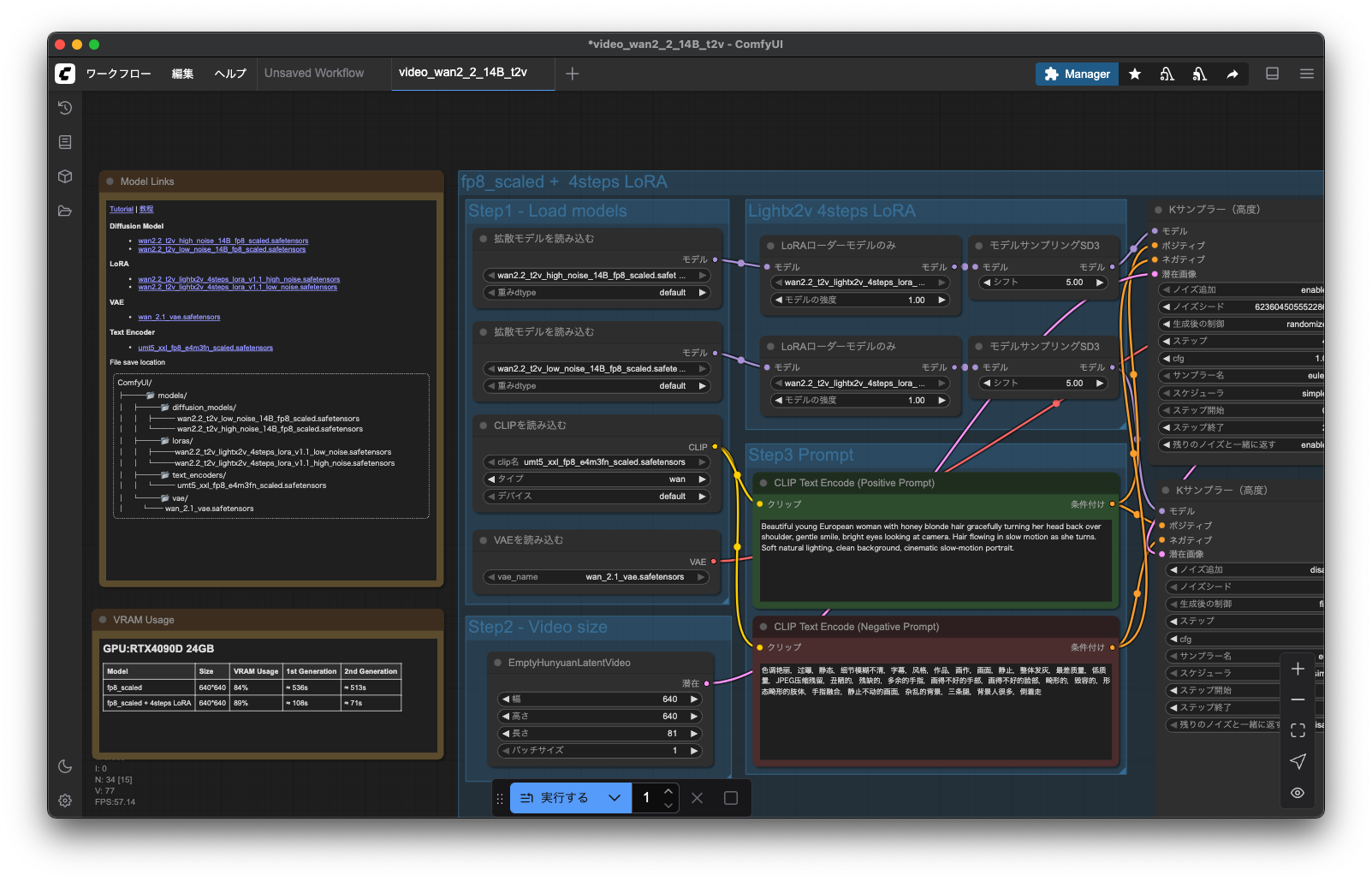Increase the queue count with up arrow
Viewport: 1372px width, 881px height.
click(668, 791)
